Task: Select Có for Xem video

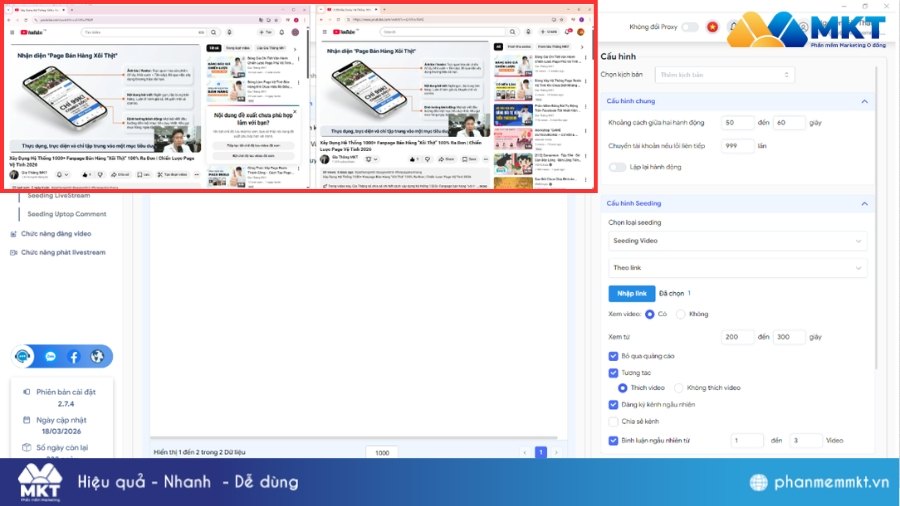Action: [x=650, y=314]
